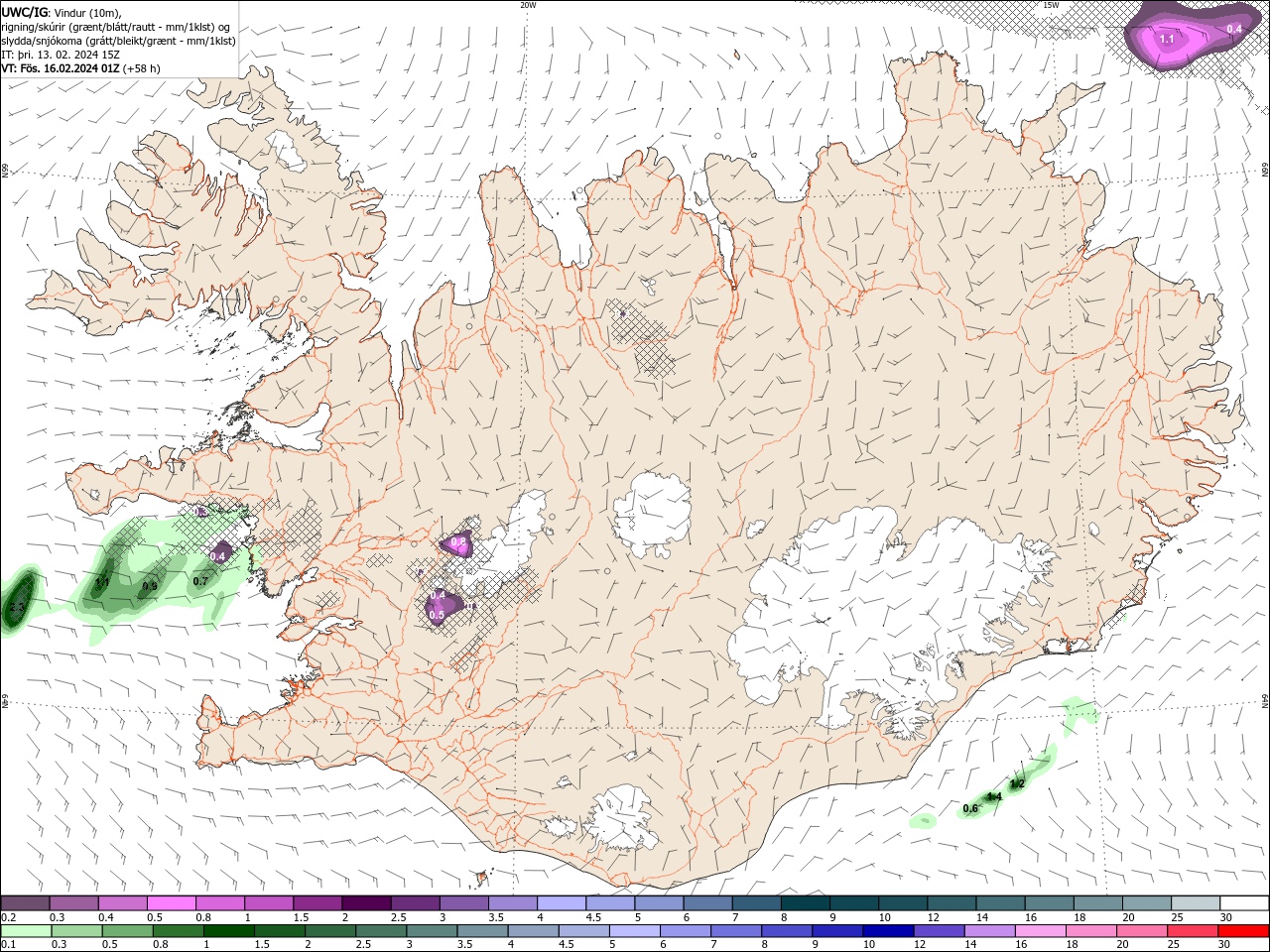Click the bright red swatch ending the lower legend
Image resolution: width=1270 pixels, height=952 pixels.
1244,931
